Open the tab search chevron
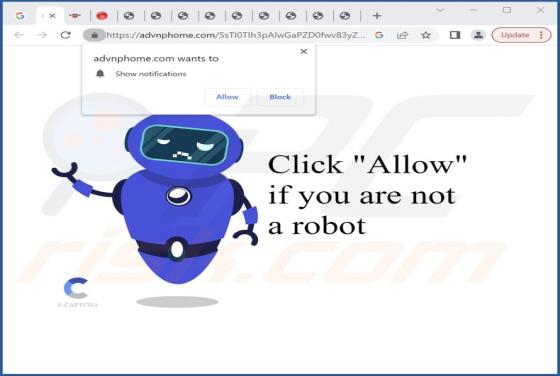The height and width of the screenshot is (376, 560). click(440, 10)
